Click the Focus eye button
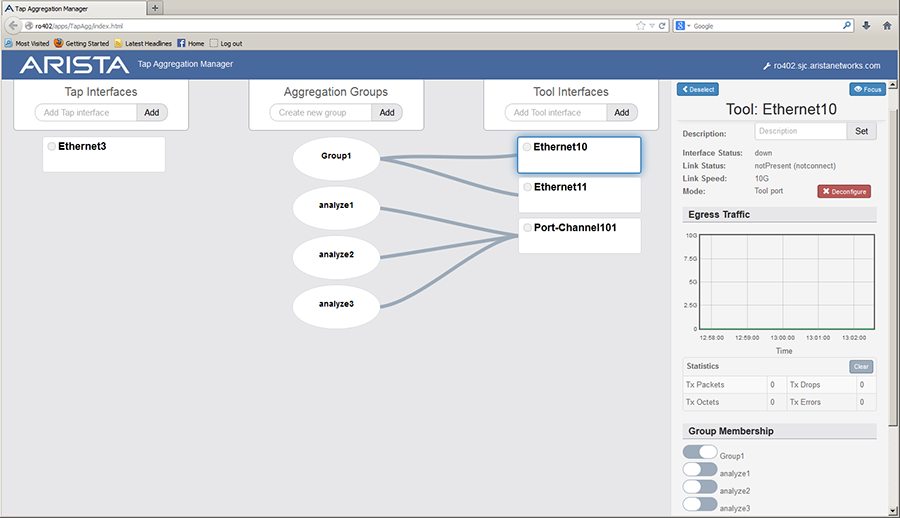 pos(867,89)
